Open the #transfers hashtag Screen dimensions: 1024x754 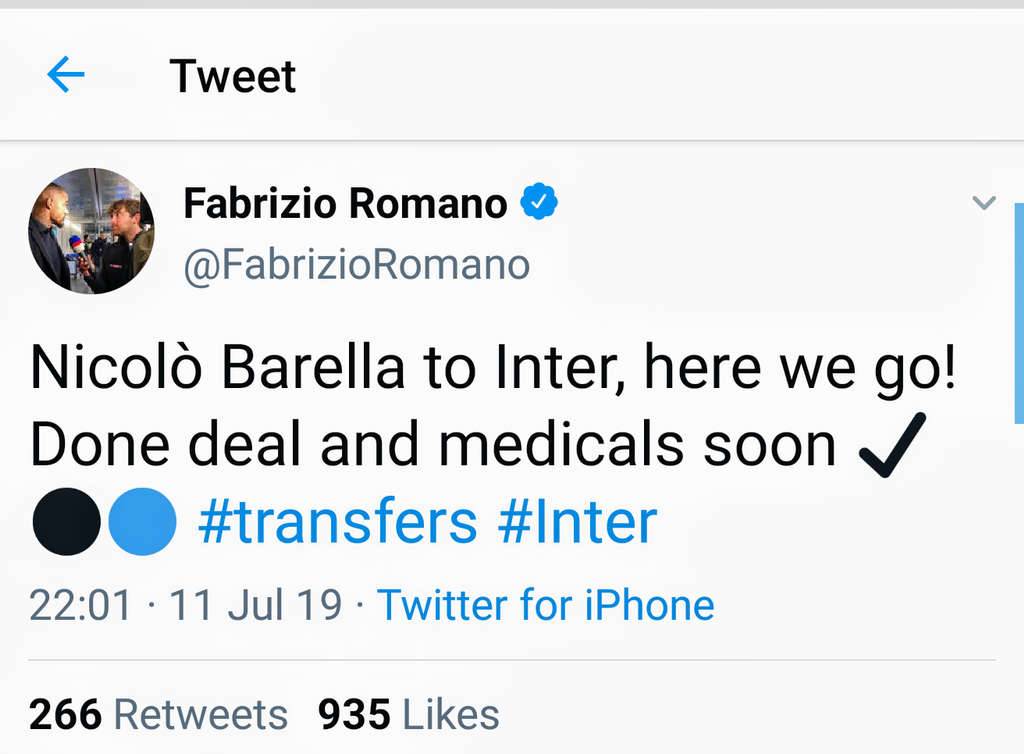338,522
